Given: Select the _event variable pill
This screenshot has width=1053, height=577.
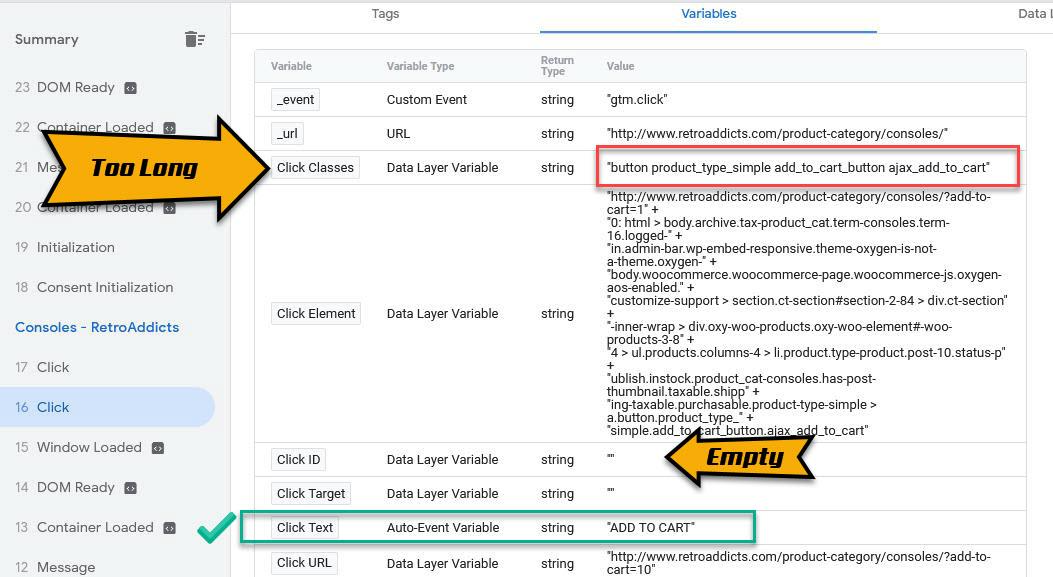Looking at the screenshot, I should pyautogui.click(x=295, y=99).
